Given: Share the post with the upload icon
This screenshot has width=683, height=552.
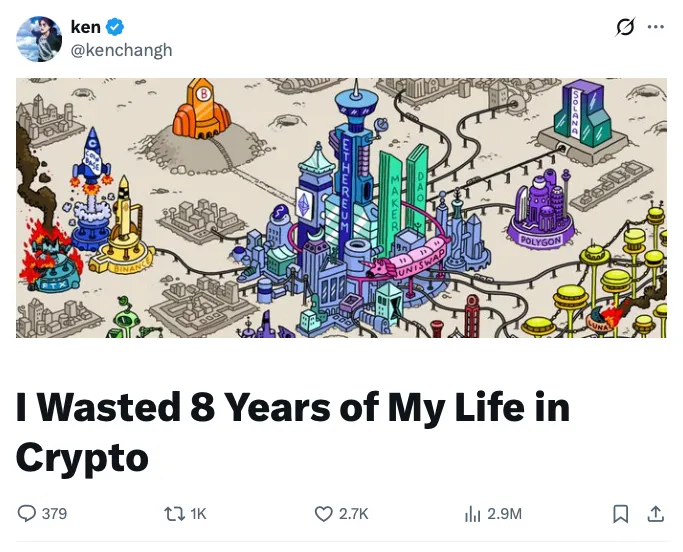Looking at the screenshot, I should click(x=656, y=514).
